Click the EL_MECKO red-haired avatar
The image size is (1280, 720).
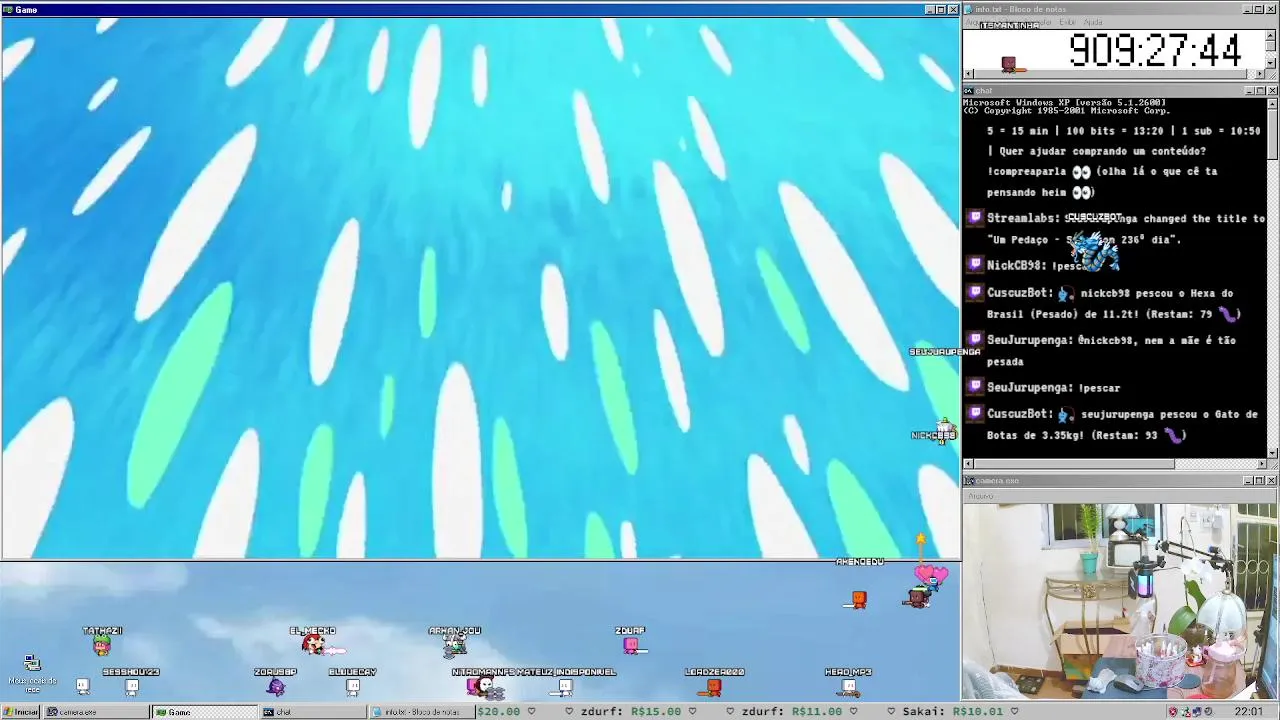tap(314, 646)
